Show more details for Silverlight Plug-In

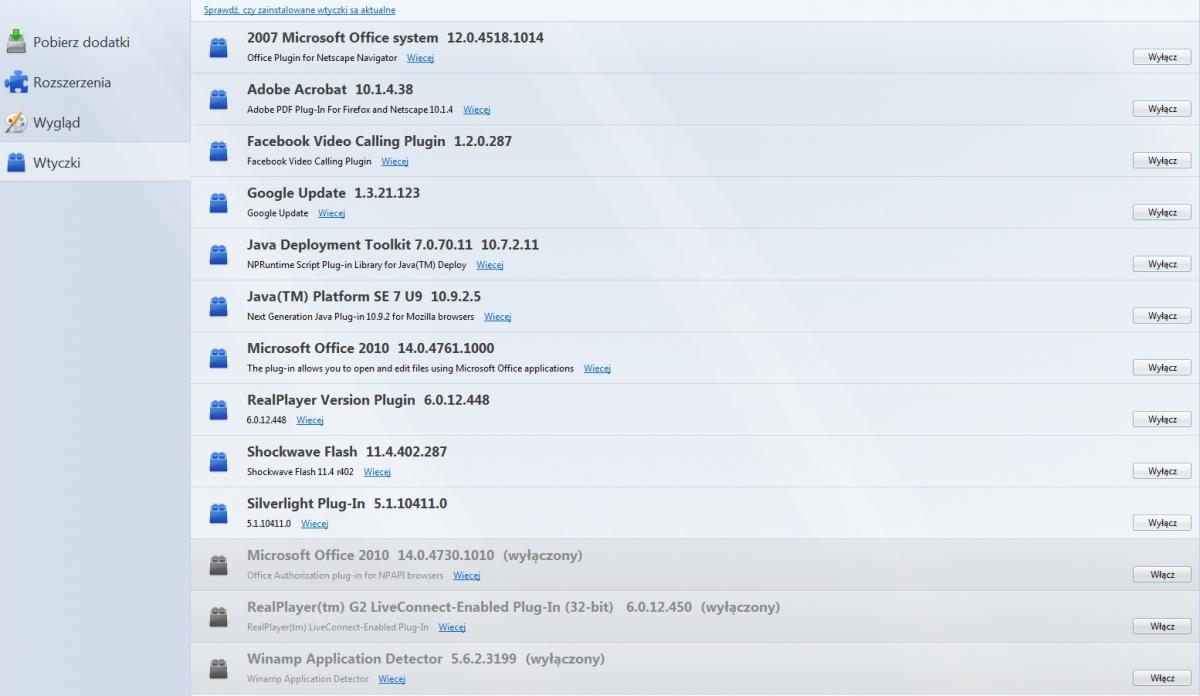point(315,524)
